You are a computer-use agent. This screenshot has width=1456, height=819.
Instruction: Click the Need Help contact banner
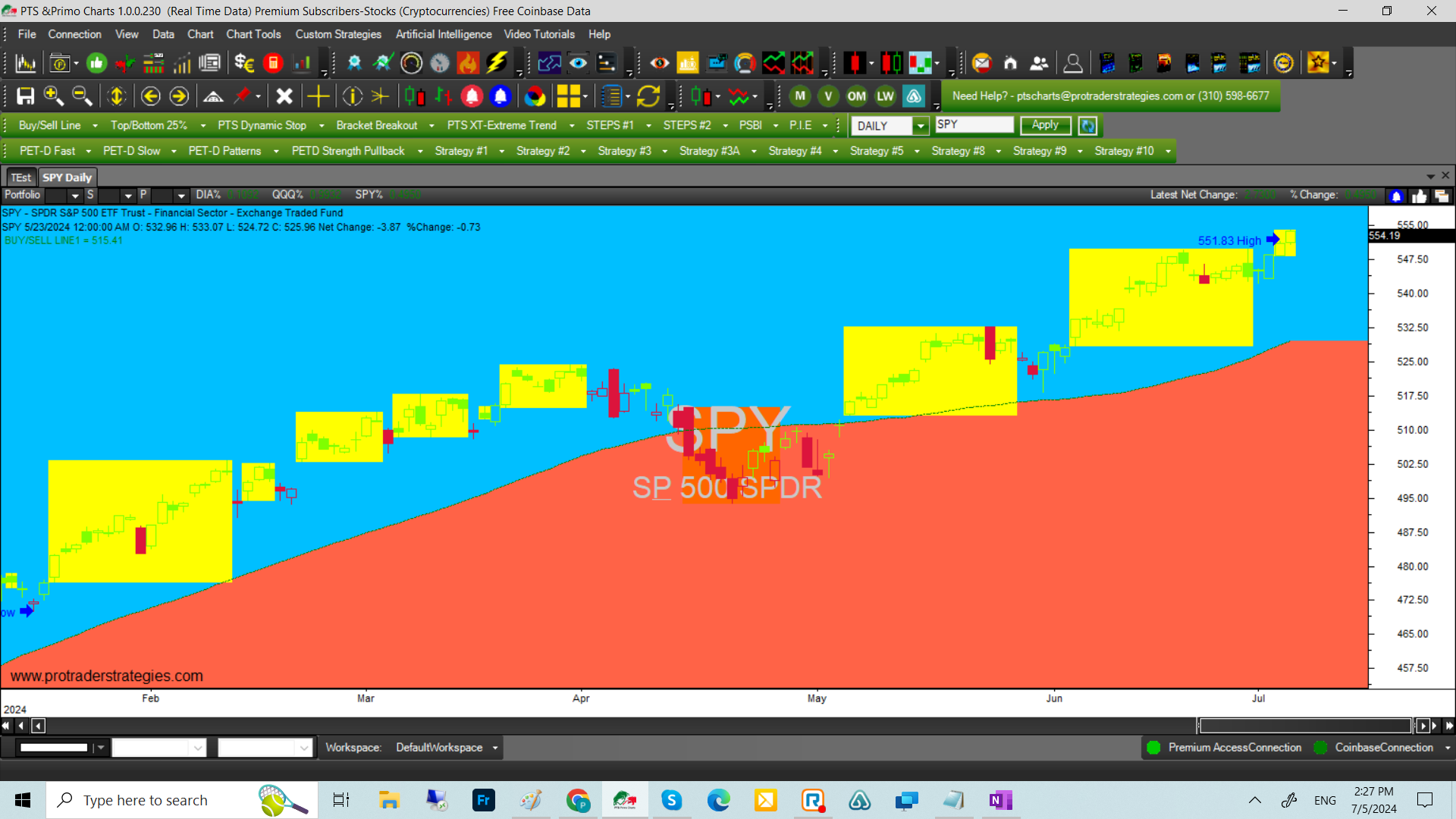coord(1110,96)
